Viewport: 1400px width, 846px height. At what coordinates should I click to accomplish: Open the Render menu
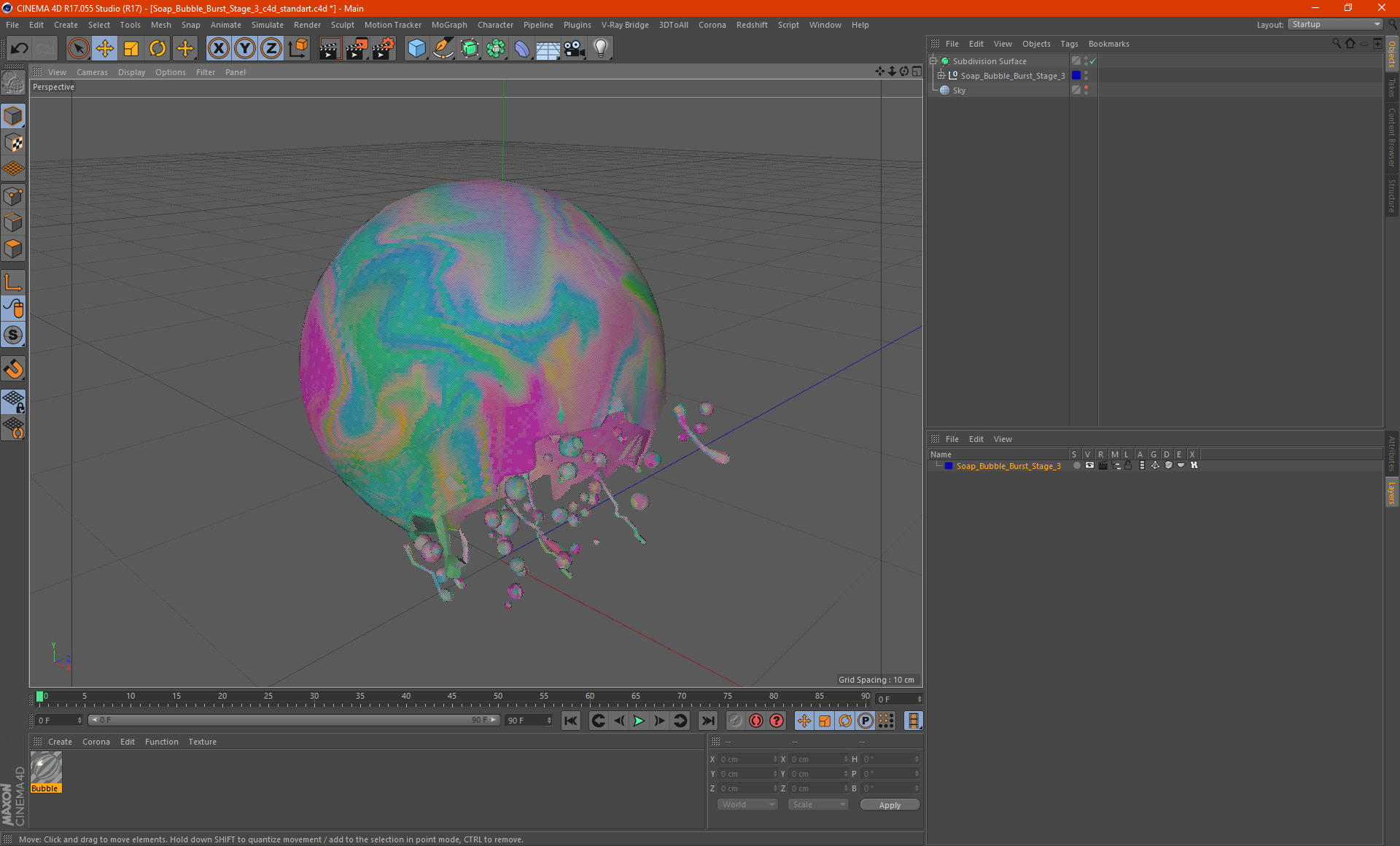307,25
